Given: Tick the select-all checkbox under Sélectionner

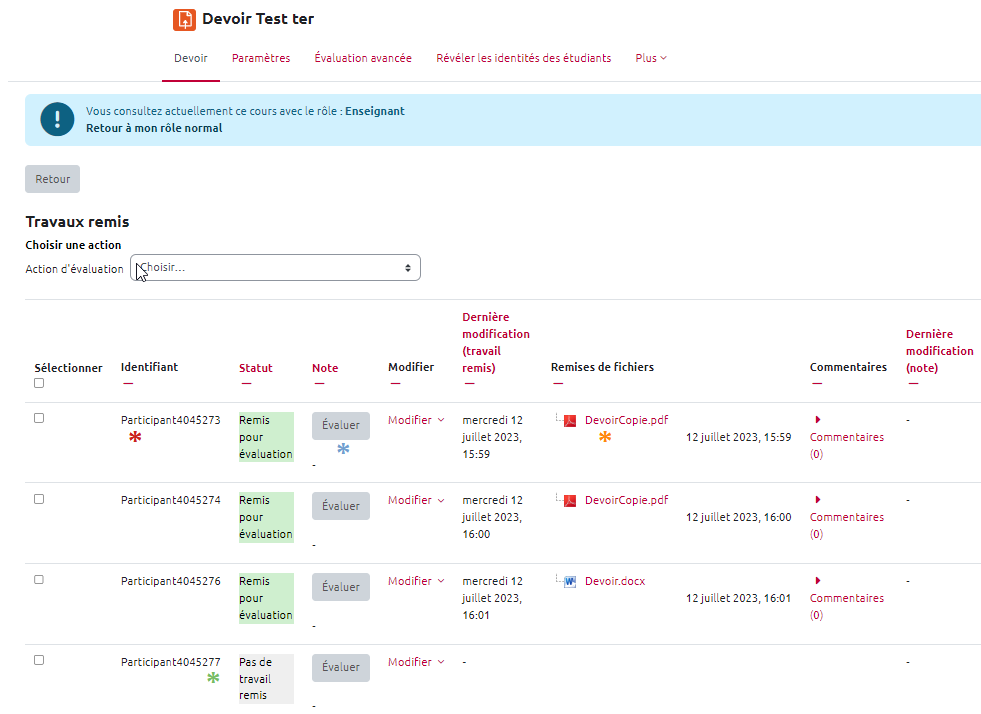Looking at the screenshot, I should pos(39,383).
